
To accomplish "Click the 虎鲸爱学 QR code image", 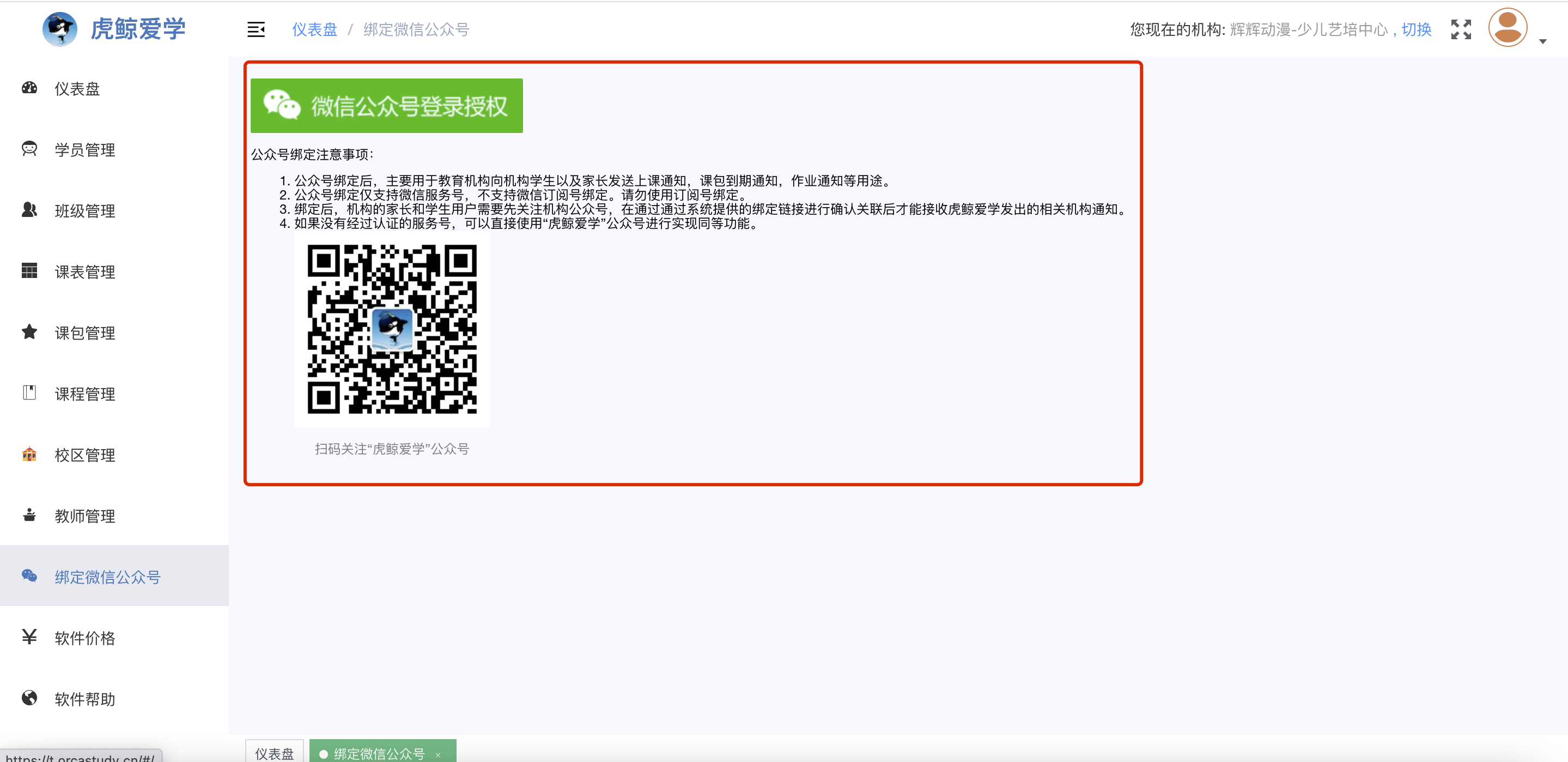I will (392, 329).
